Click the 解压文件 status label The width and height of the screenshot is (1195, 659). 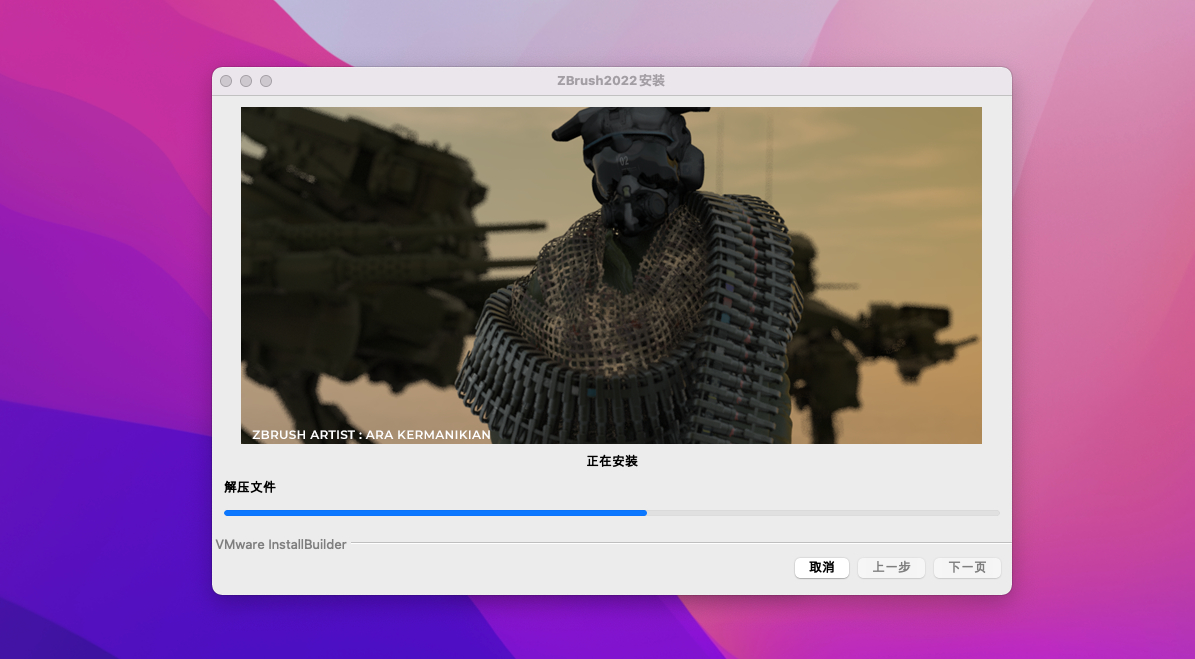pyautogui.click(x=250, y=487)
